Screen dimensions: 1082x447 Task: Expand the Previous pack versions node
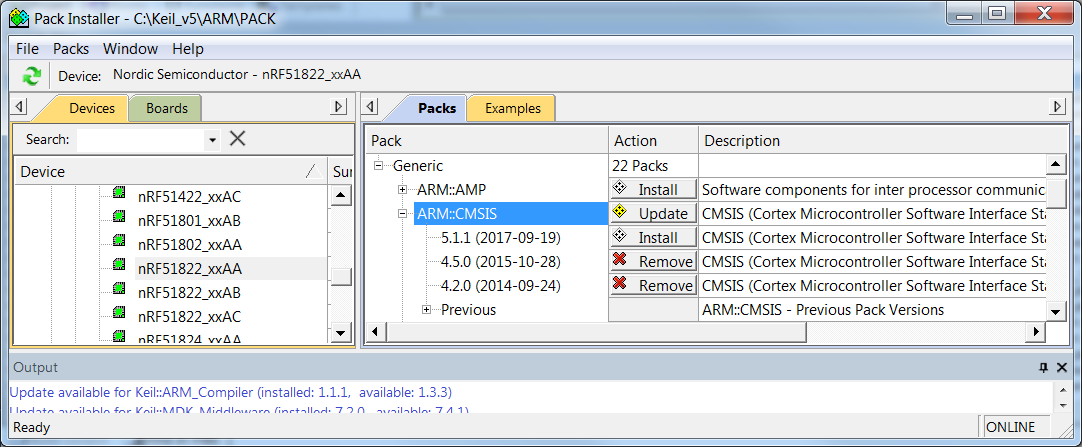tap(426, 310)
